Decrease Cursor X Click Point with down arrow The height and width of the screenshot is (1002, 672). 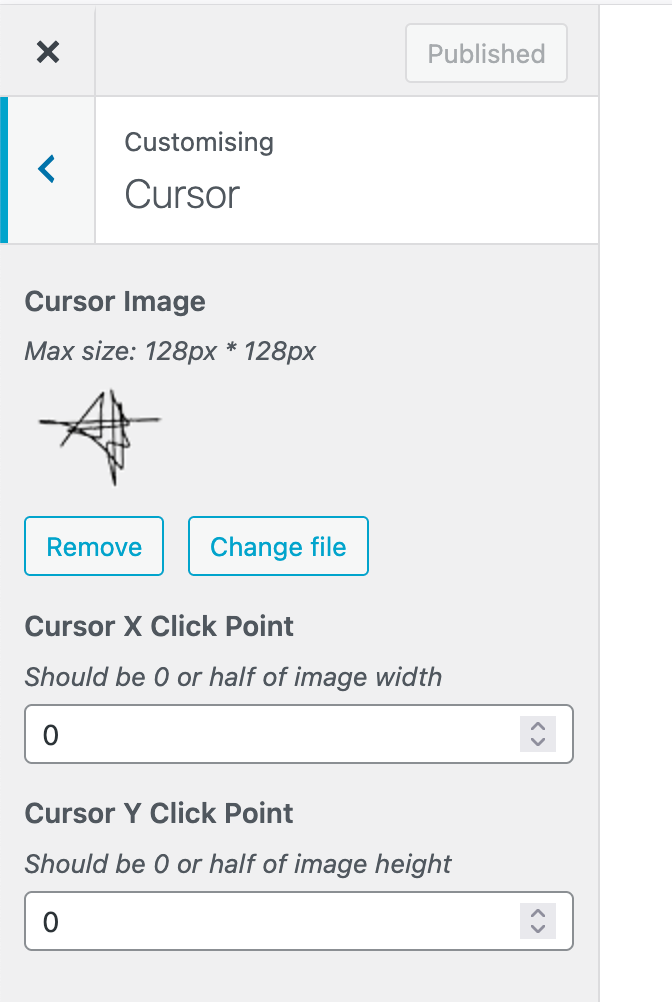(538, 743)
